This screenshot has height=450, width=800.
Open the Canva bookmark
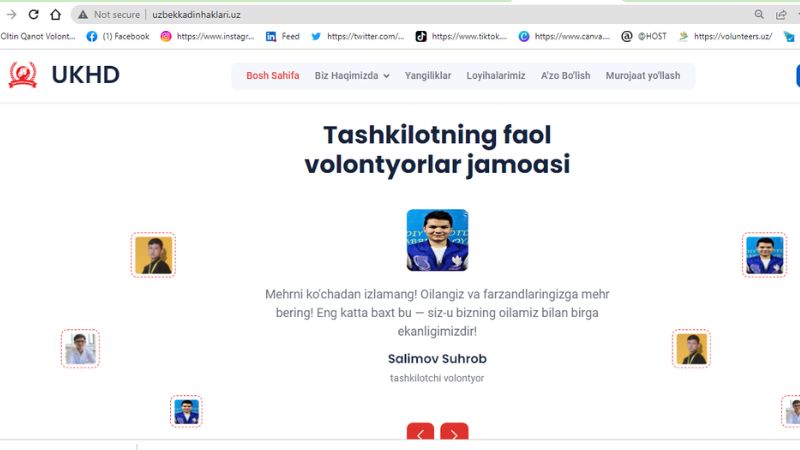click(564, 36)
